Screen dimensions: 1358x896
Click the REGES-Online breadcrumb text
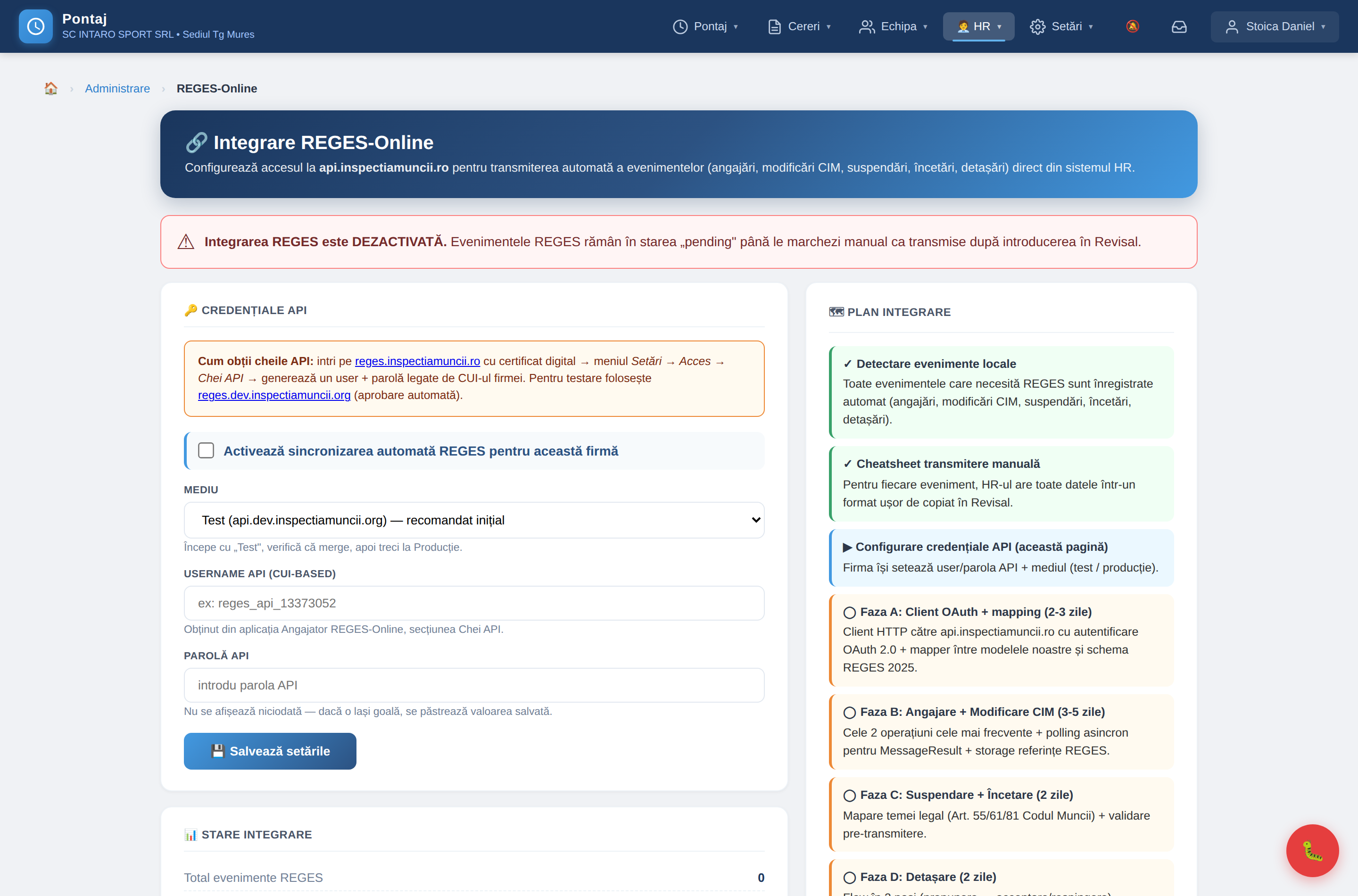[x=216, y=89]
